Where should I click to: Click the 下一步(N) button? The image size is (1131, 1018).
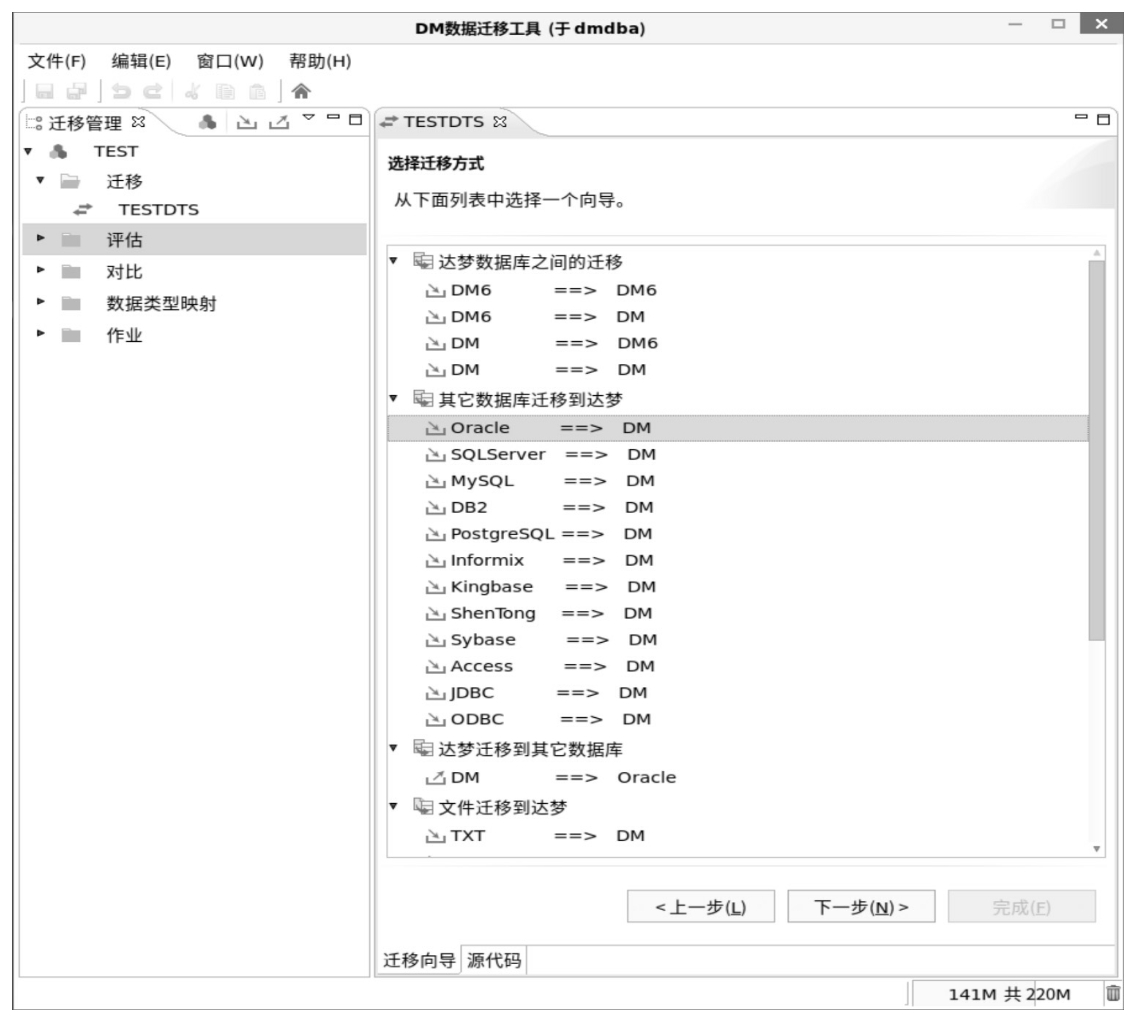[x=848, y=907]
